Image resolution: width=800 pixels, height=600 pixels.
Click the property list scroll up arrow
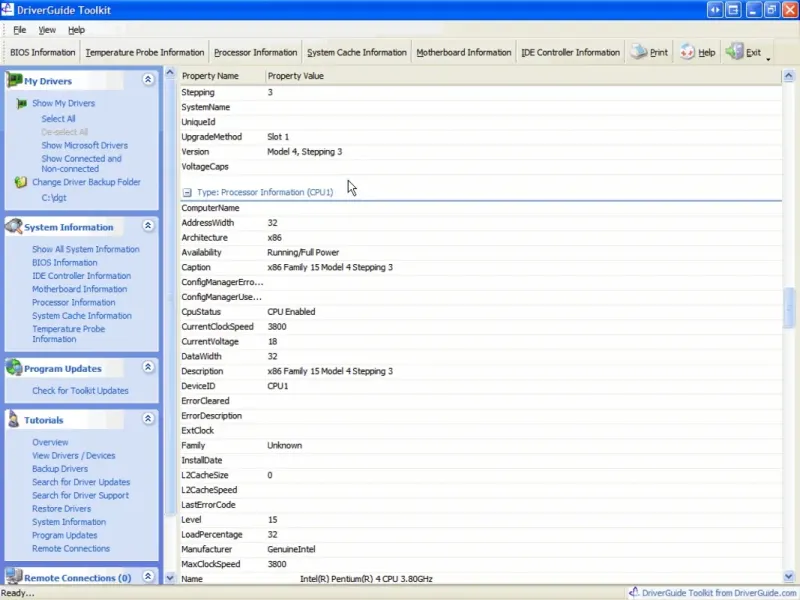point(789,76)
